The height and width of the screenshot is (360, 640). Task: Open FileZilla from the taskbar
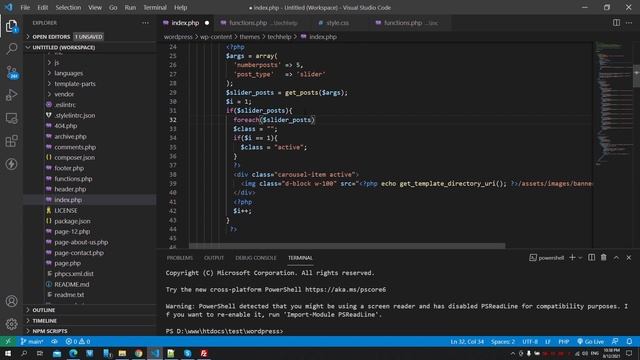pos(204,353)
